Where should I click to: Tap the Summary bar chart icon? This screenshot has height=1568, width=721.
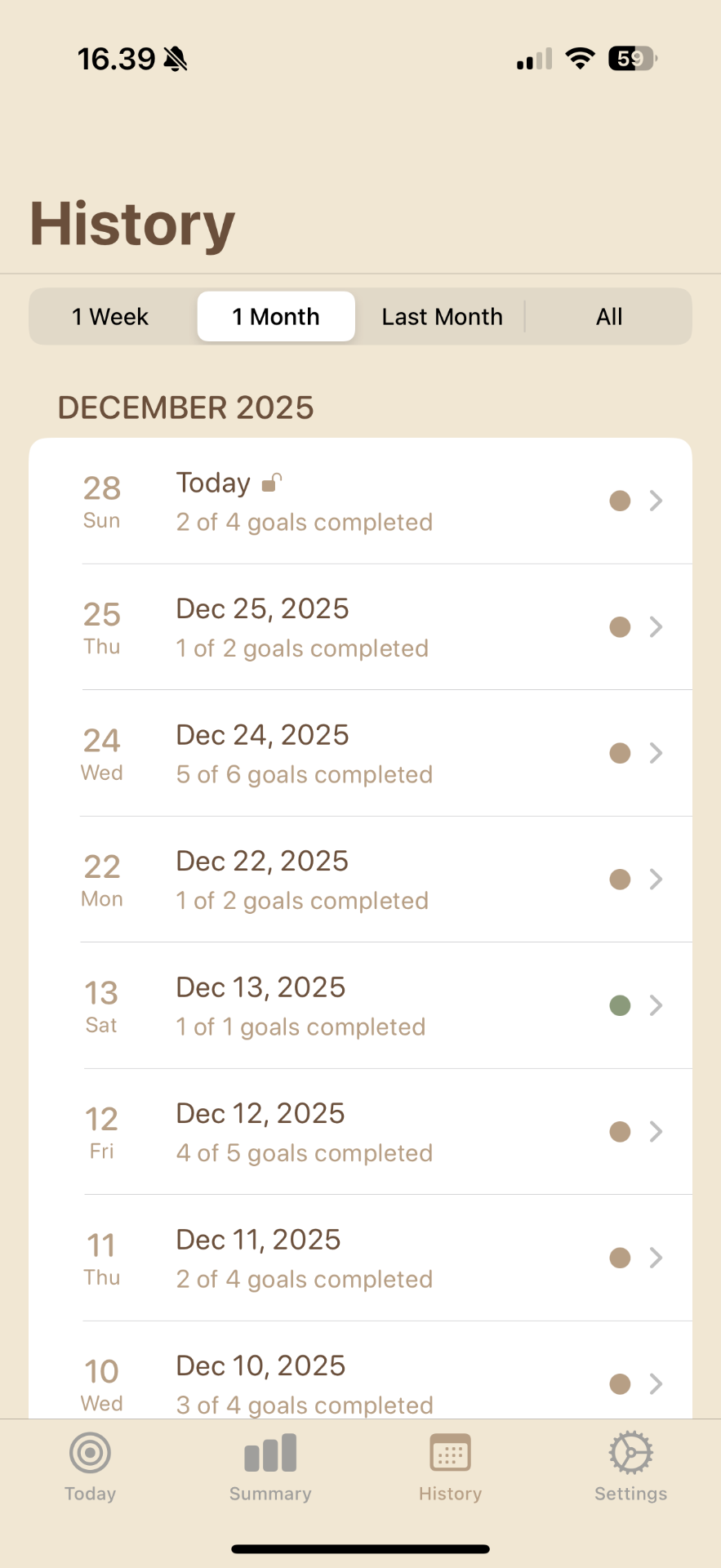(270, 1454)
